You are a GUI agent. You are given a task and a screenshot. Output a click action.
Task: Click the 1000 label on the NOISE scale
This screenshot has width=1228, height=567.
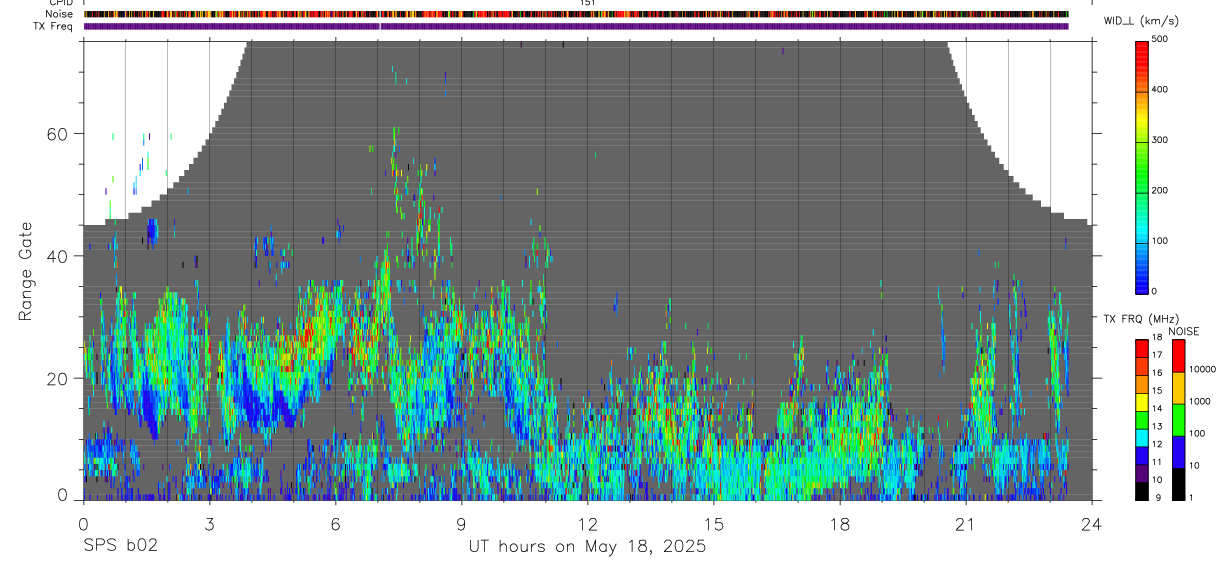point(1200,402)
